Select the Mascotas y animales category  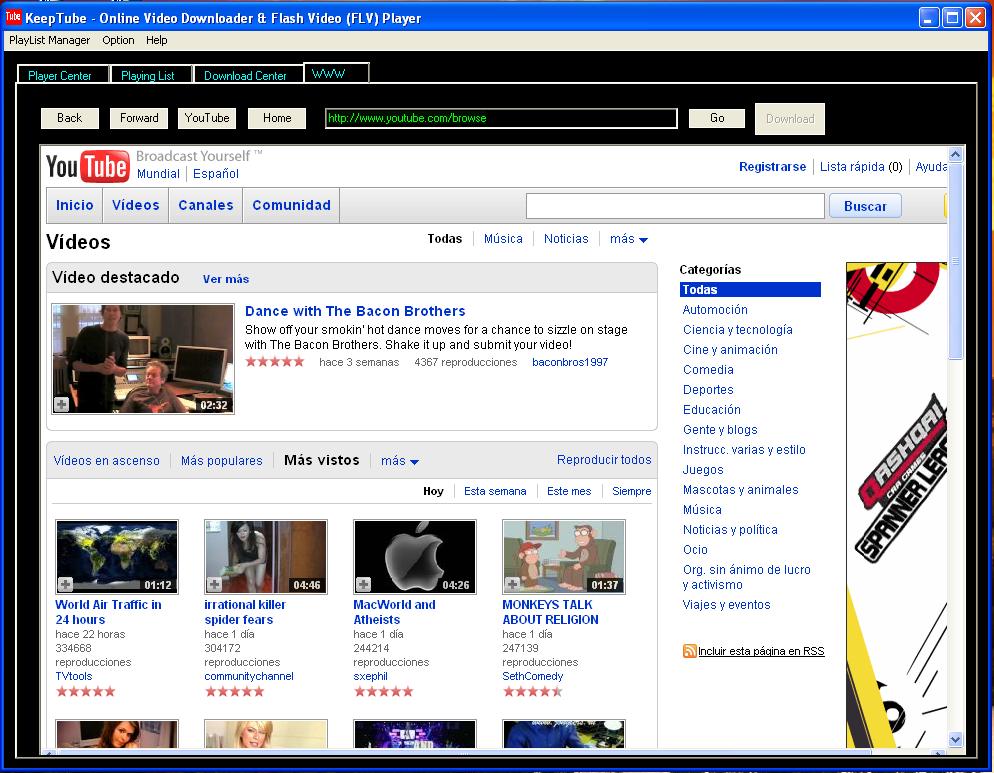click(740, 490)
